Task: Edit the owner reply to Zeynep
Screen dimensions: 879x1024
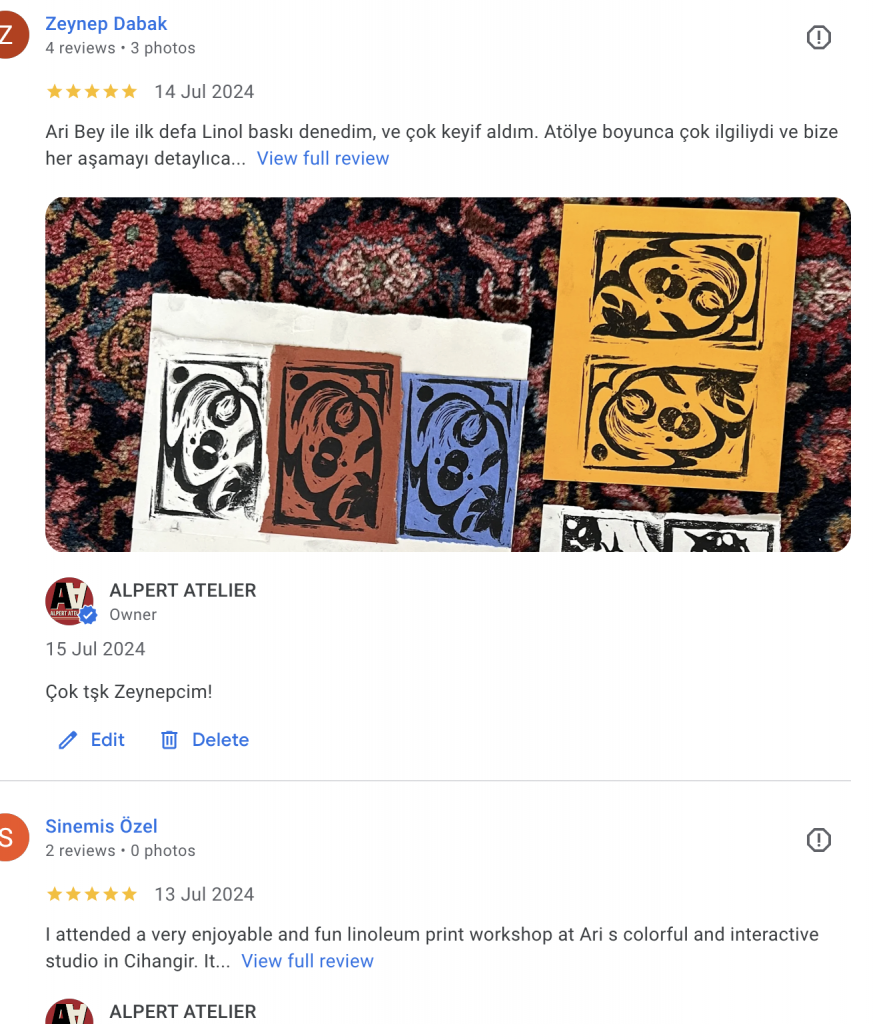Action: tap(91, 740)
